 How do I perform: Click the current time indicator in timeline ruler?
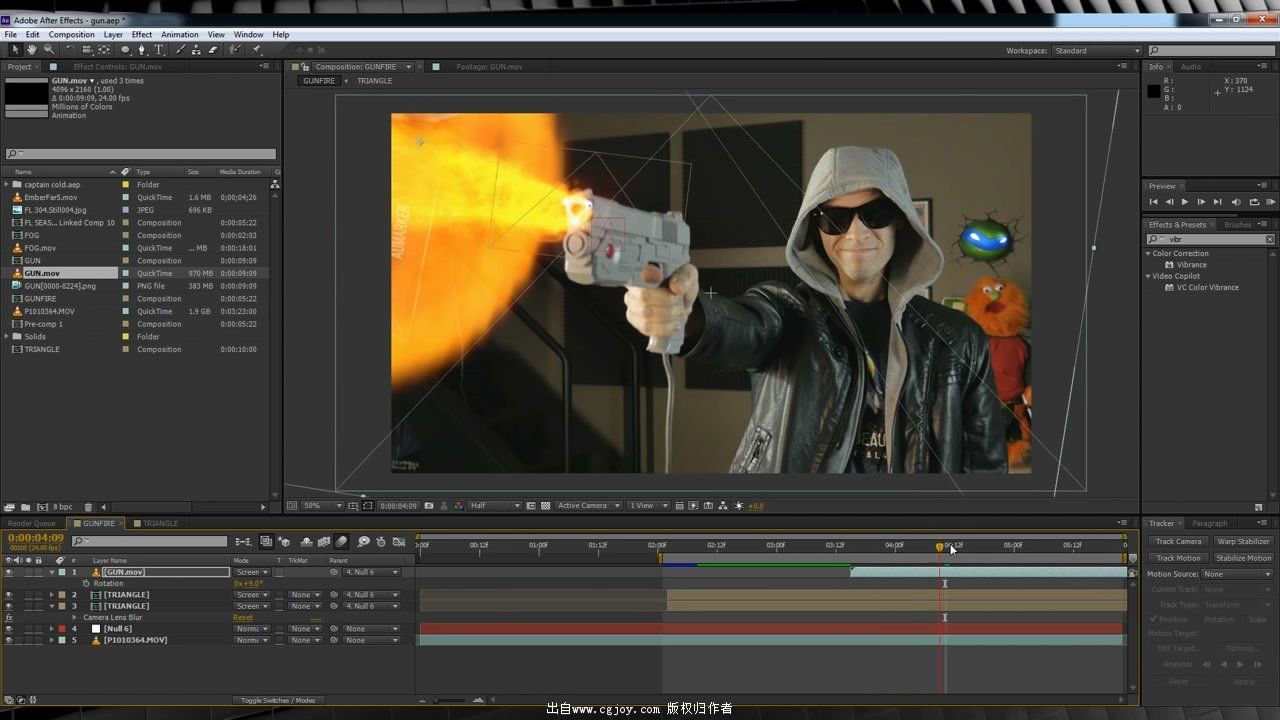(x=939, y=547)
